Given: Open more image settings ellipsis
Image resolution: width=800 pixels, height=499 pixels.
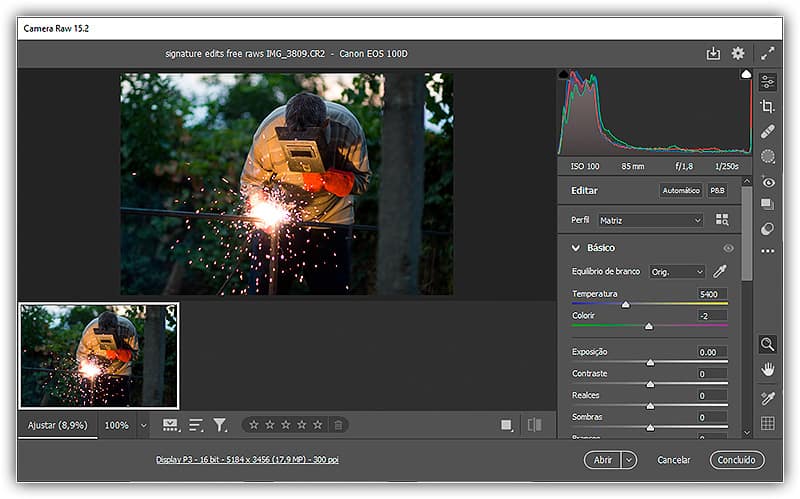Looking at the screenshot, I should pos(767,251).
